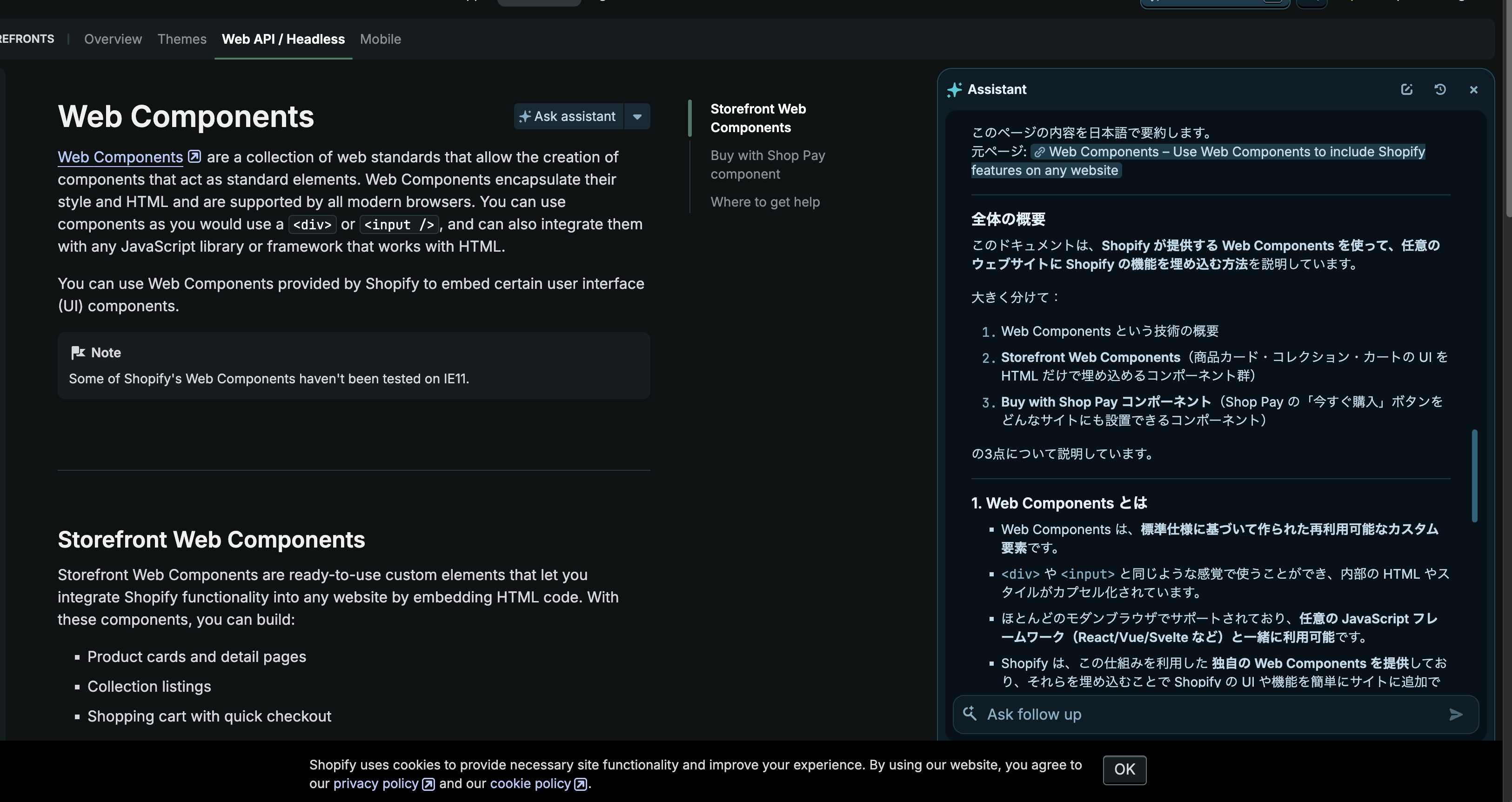Navigate to Where to get help
1512x802 pixels.
[765, 202]
